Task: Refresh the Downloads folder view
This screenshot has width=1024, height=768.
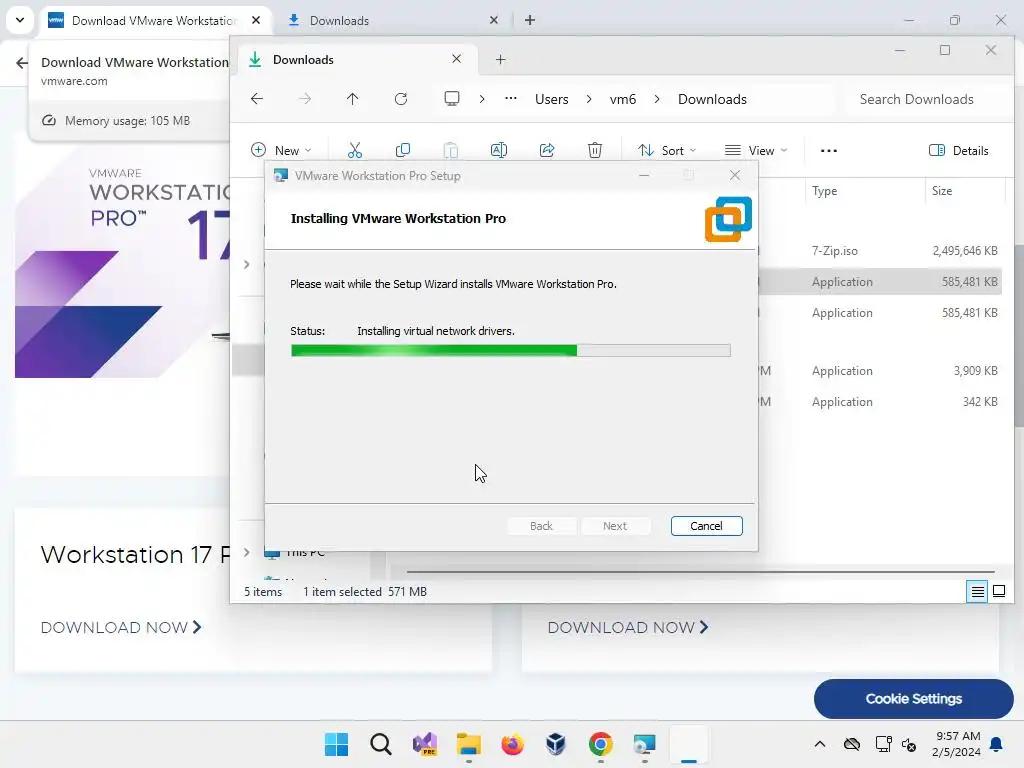Action: click(401, 99)
